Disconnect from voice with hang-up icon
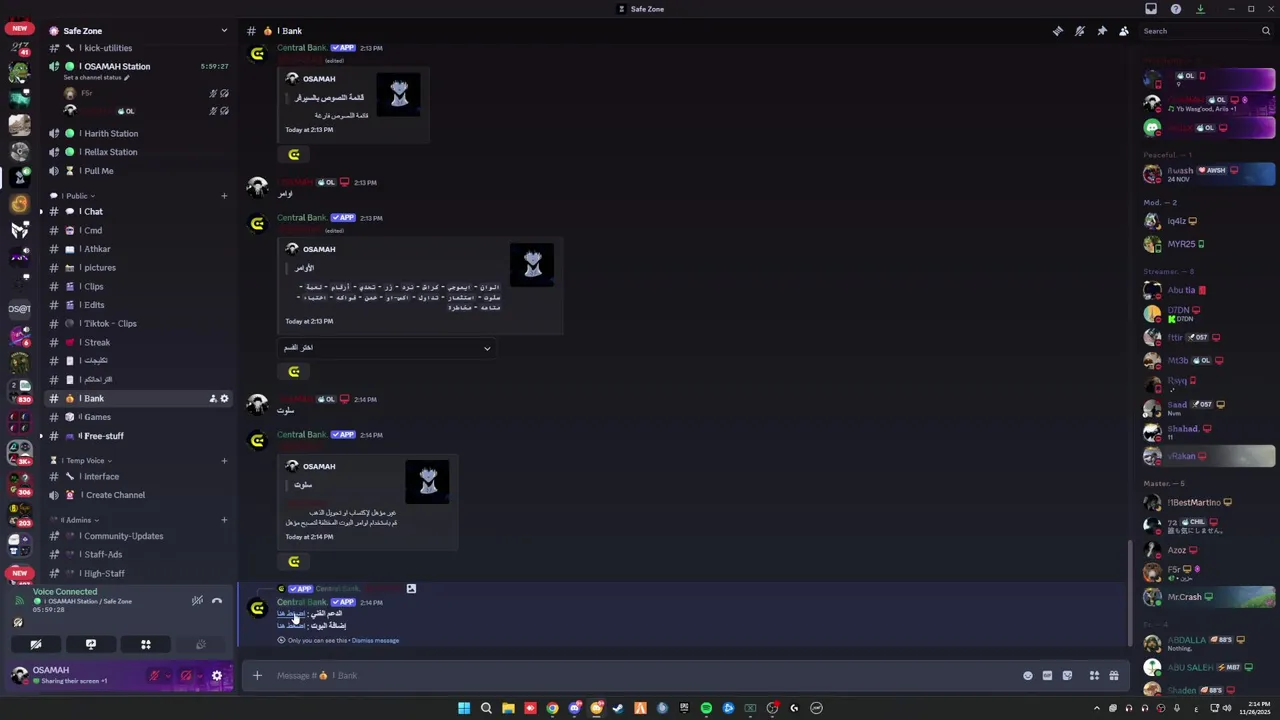The width and height of the screenshot is (1280, 720). (217, 601)
